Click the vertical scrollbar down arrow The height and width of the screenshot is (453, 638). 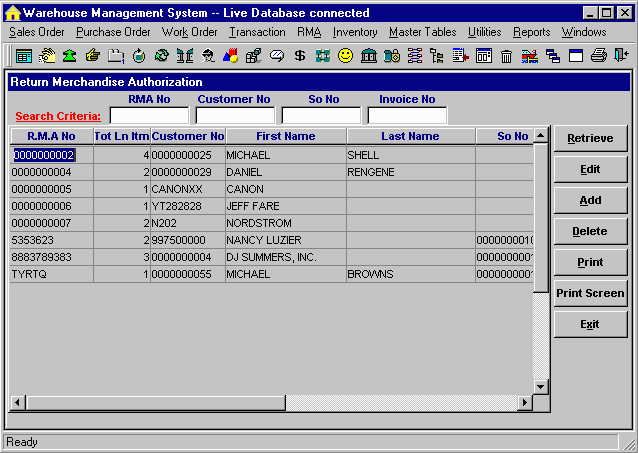(541, 386)
